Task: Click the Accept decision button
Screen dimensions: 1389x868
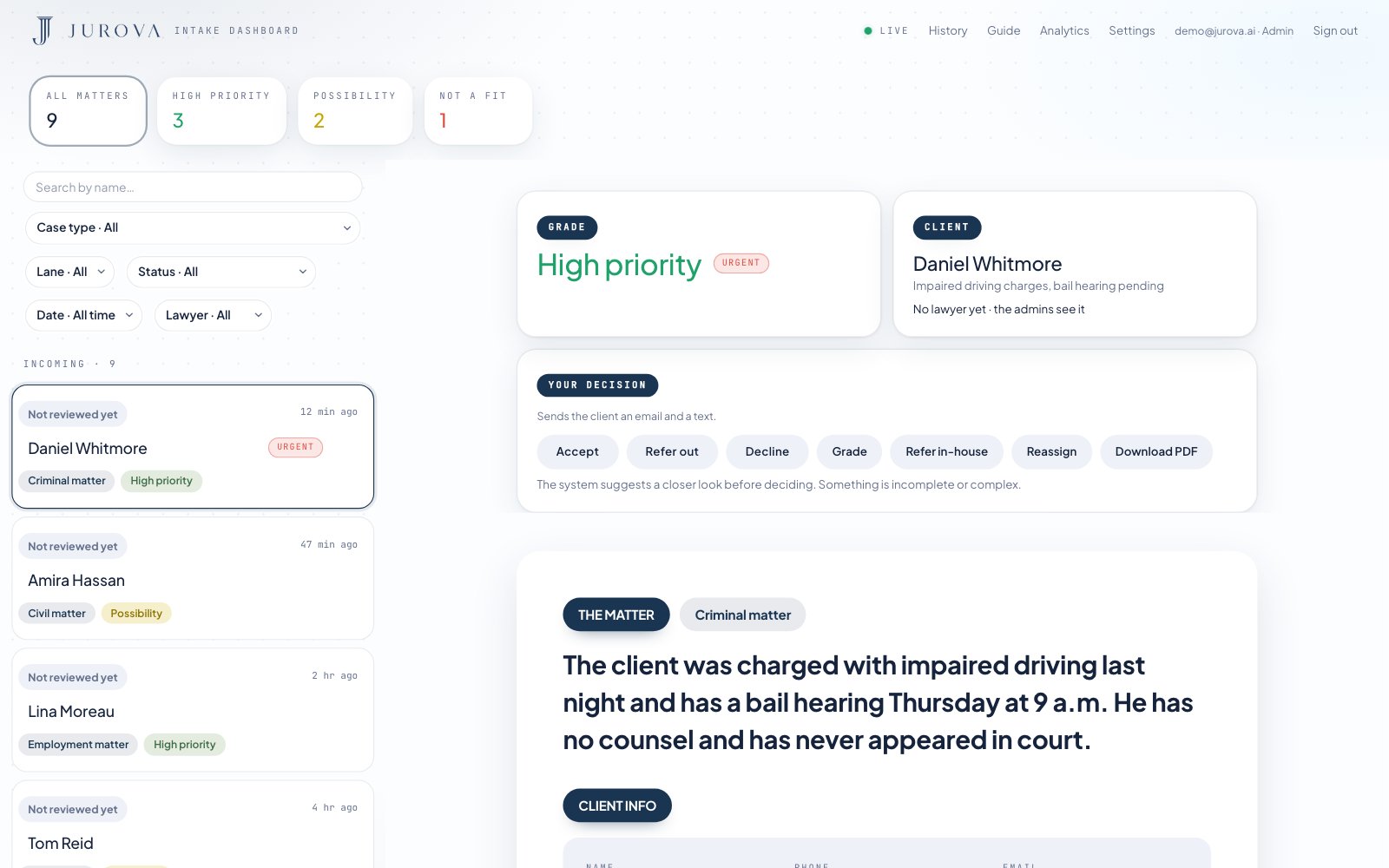Action: pyautogui.click(x=577, y=451)
